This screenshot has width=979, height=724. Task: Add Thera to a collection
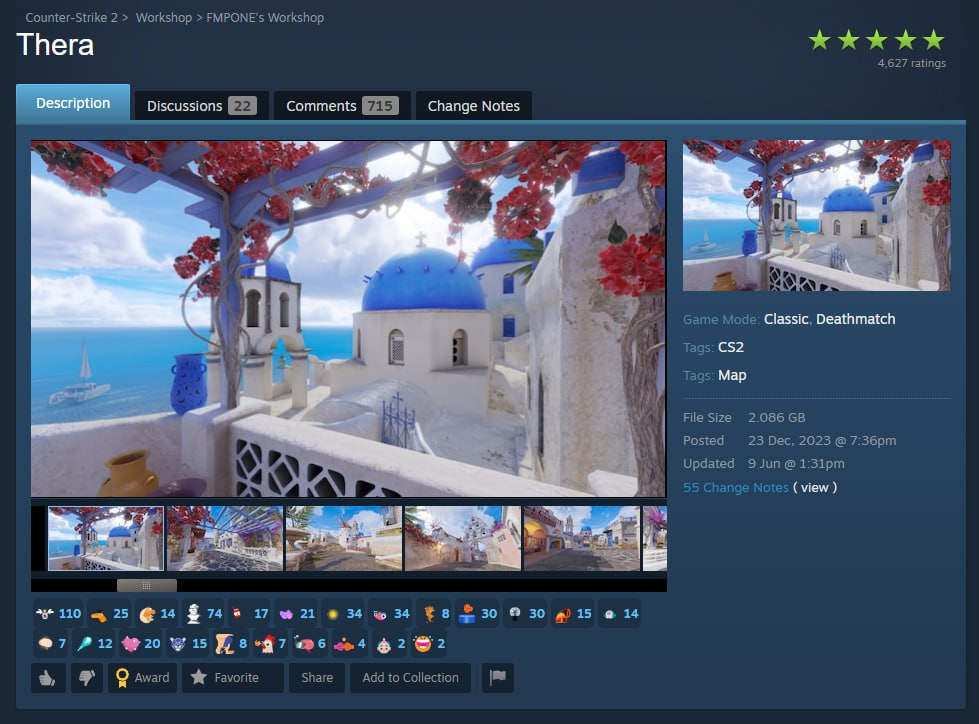(410, 678)
